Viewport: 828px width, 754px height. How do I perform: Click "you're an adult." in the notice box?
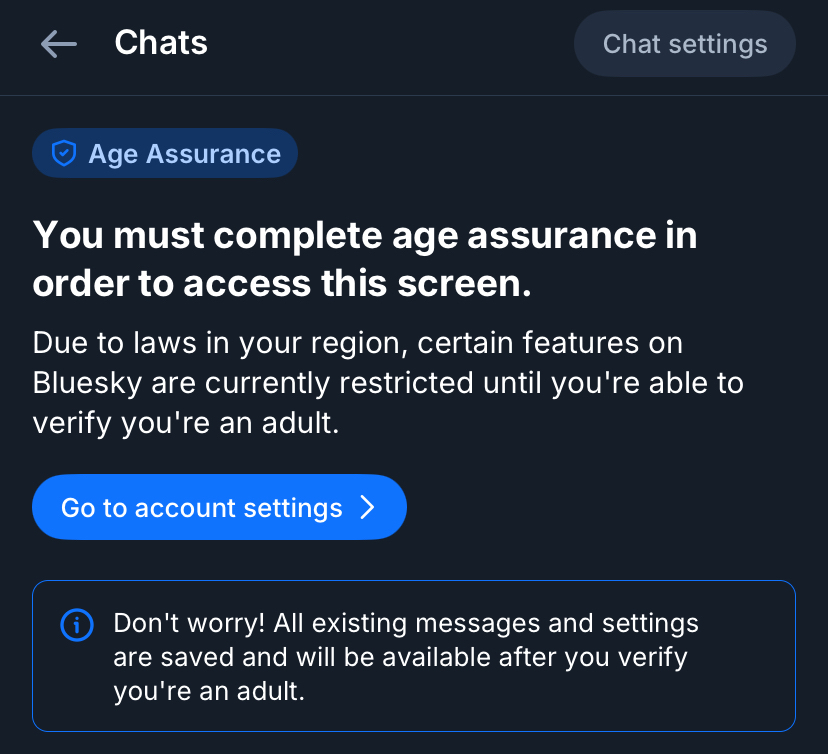[x=207, y=691]
